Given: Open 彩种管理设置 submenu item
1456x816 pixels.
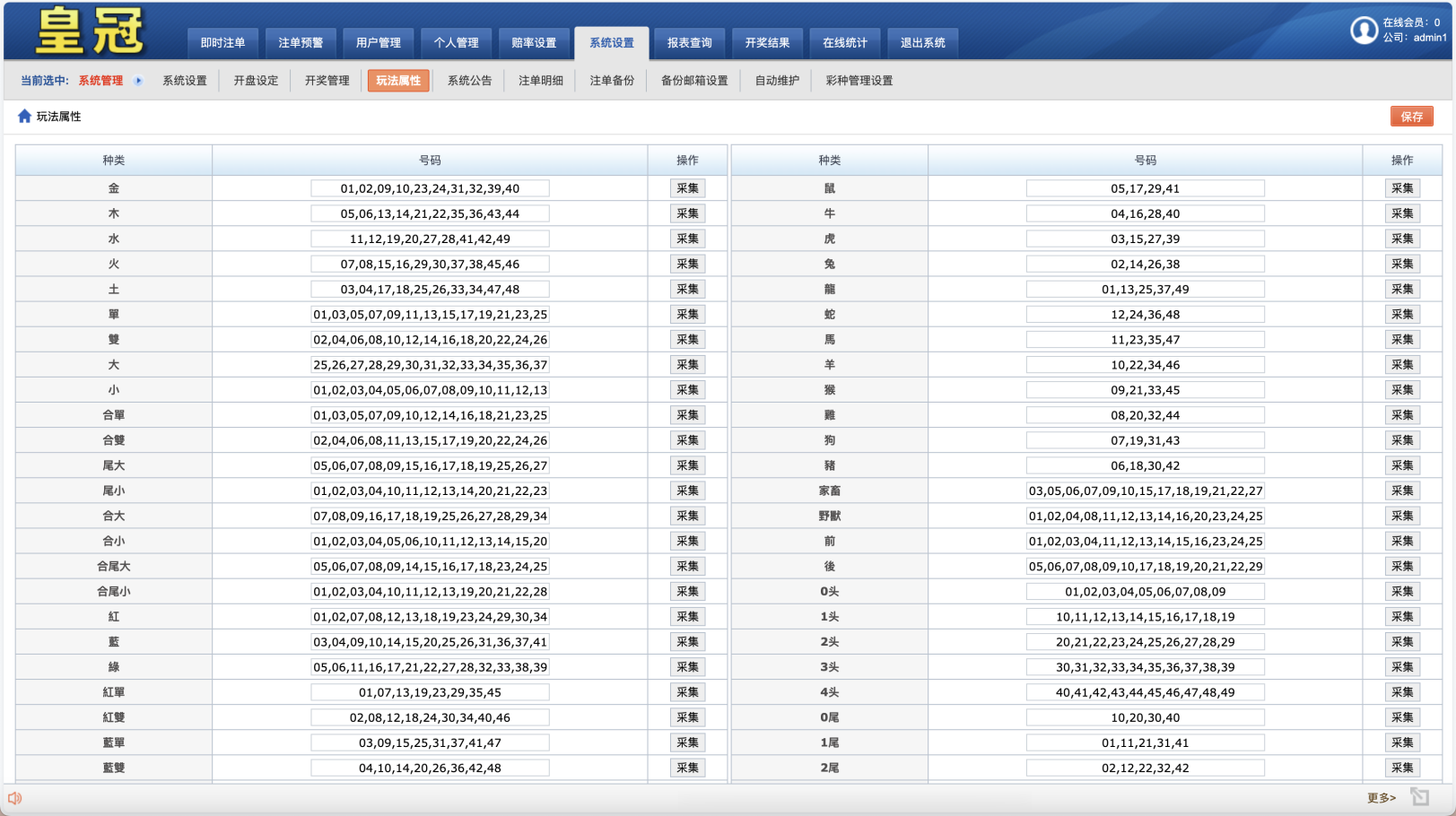Looking at the screenshot, I should pyautogui.click(x=859, y=81).
